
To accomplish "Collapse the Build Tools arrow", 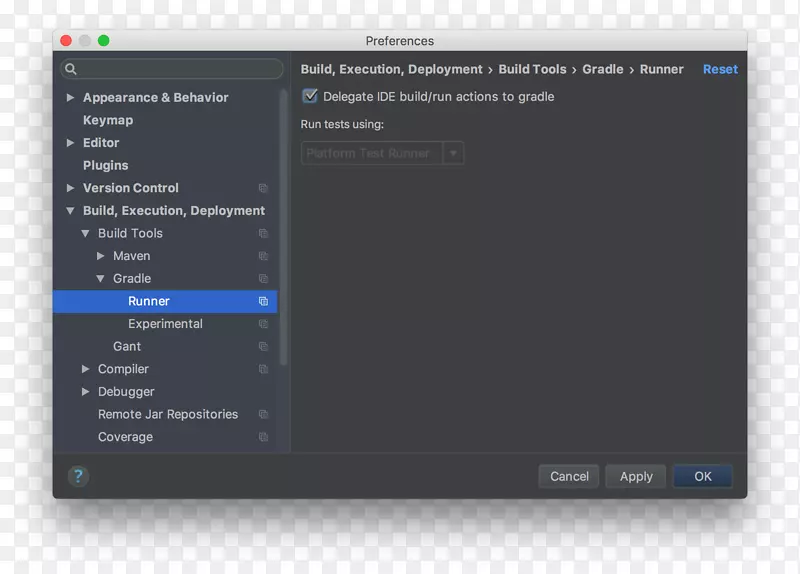I will [85, 233].
